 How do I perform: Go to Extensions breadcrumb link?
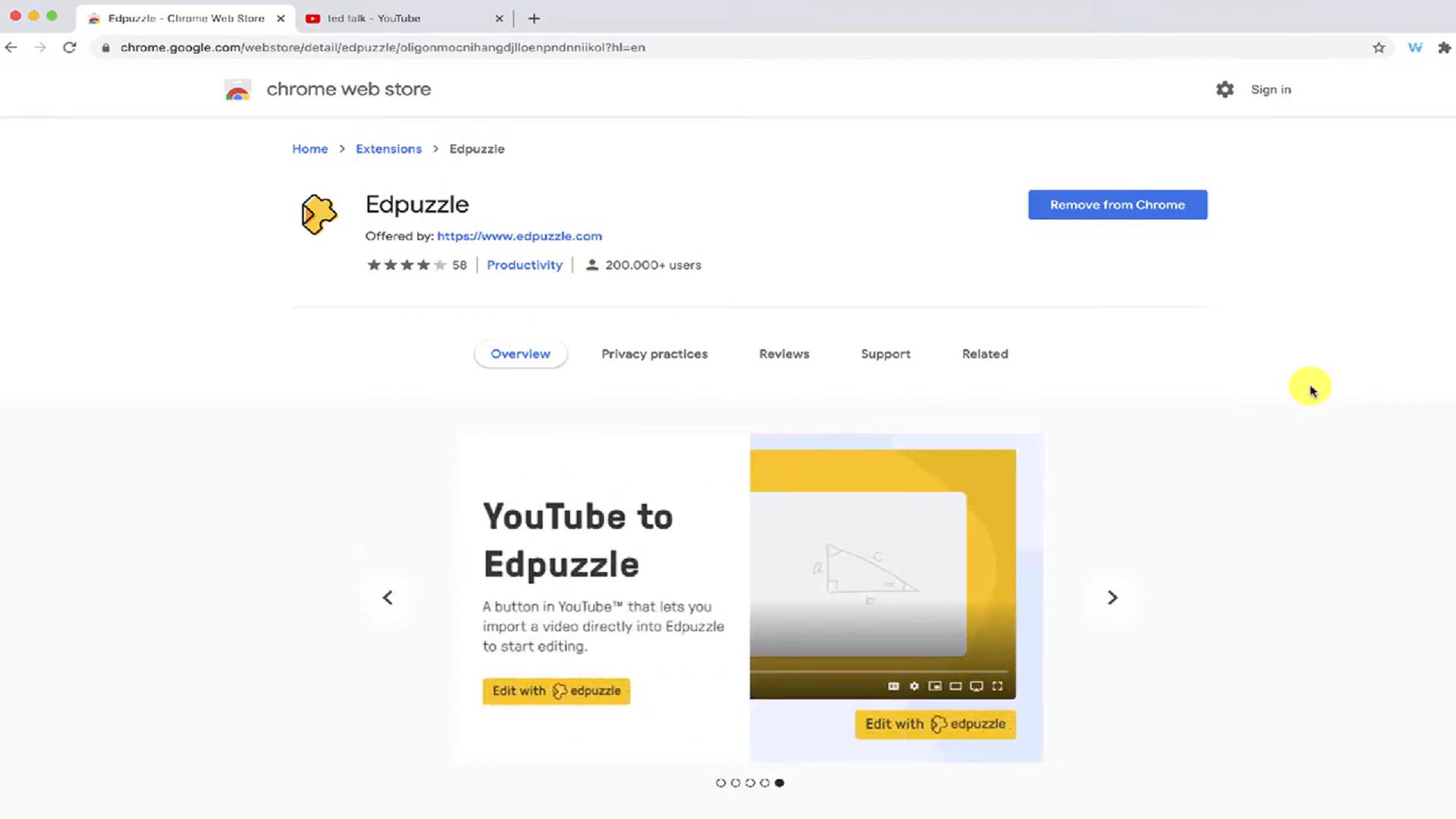[388, 149]
